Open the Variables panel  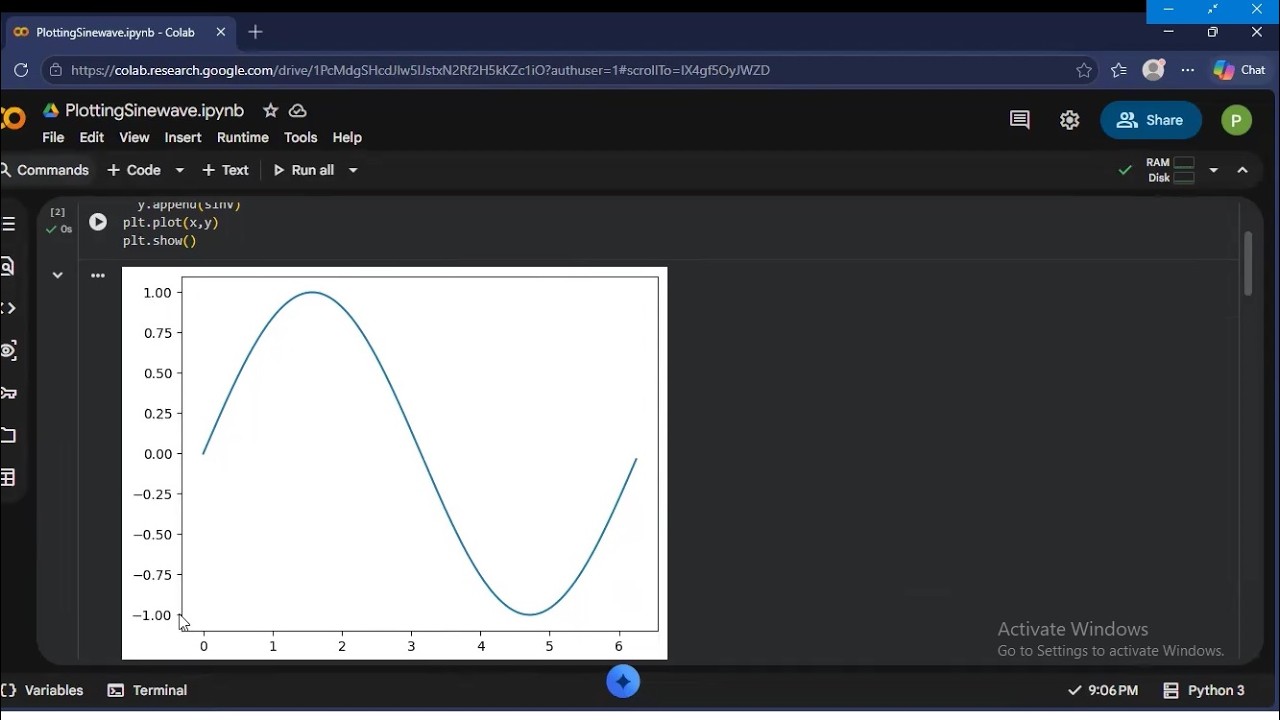coord(43,690)
